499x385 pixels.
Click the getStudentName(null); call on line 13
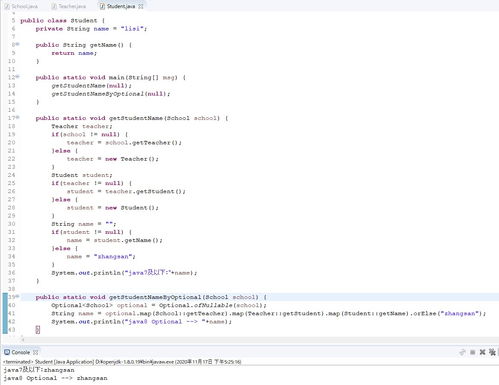coord(91,86)
